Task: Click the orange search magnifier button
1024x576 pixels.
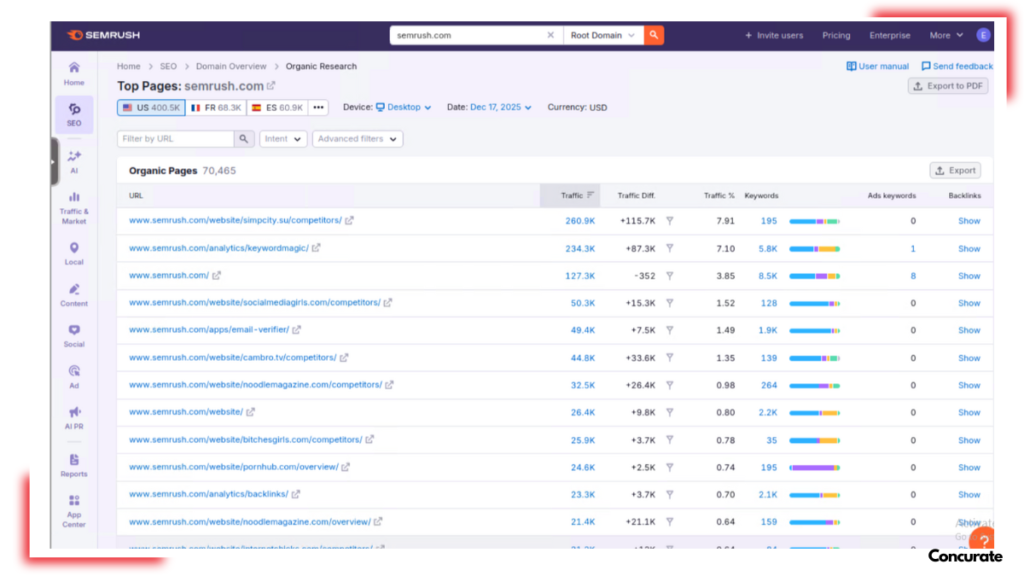Action: pos(653,35)
